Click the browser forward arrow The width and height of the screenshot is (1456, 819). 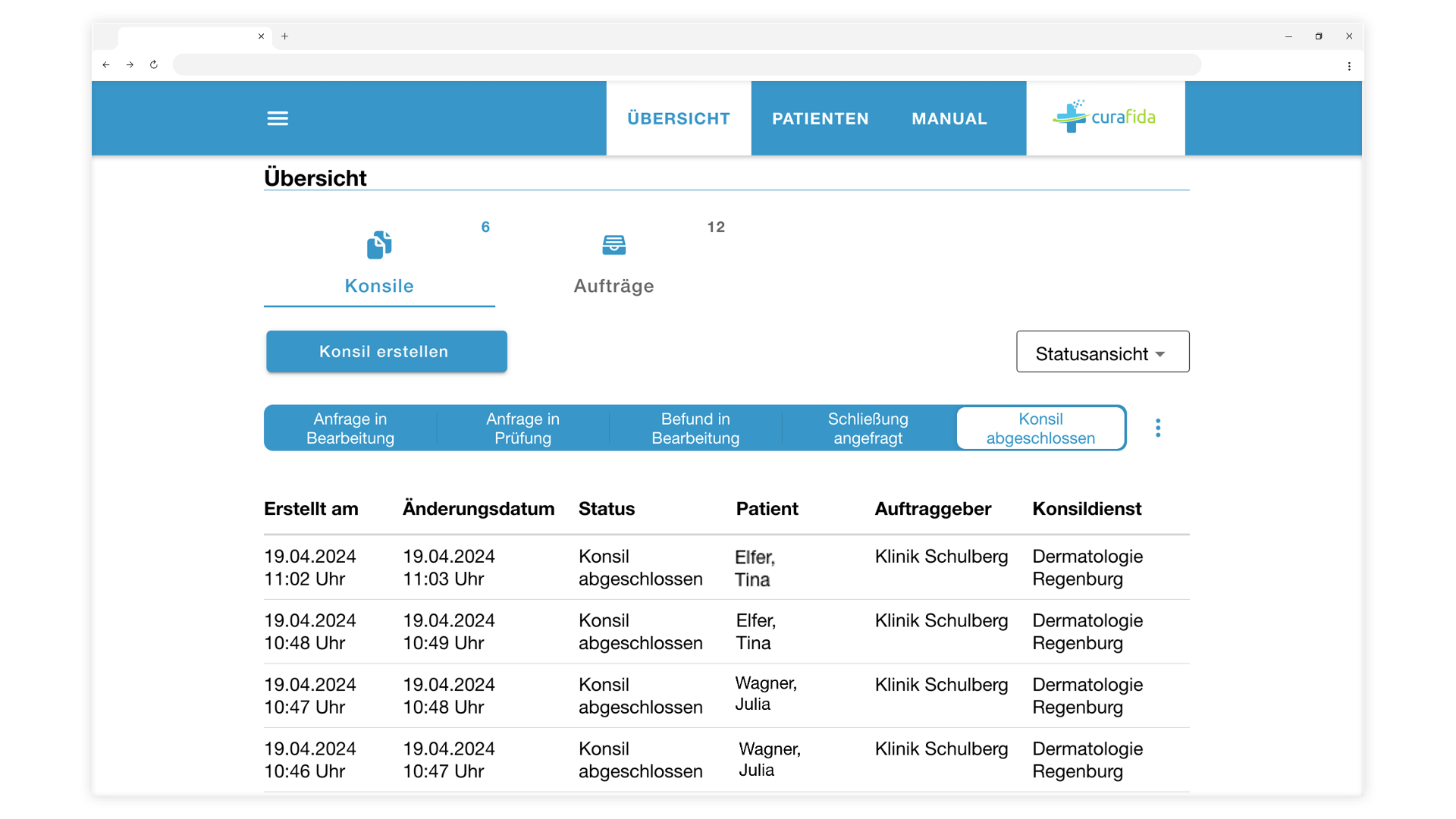click(130, 64)
